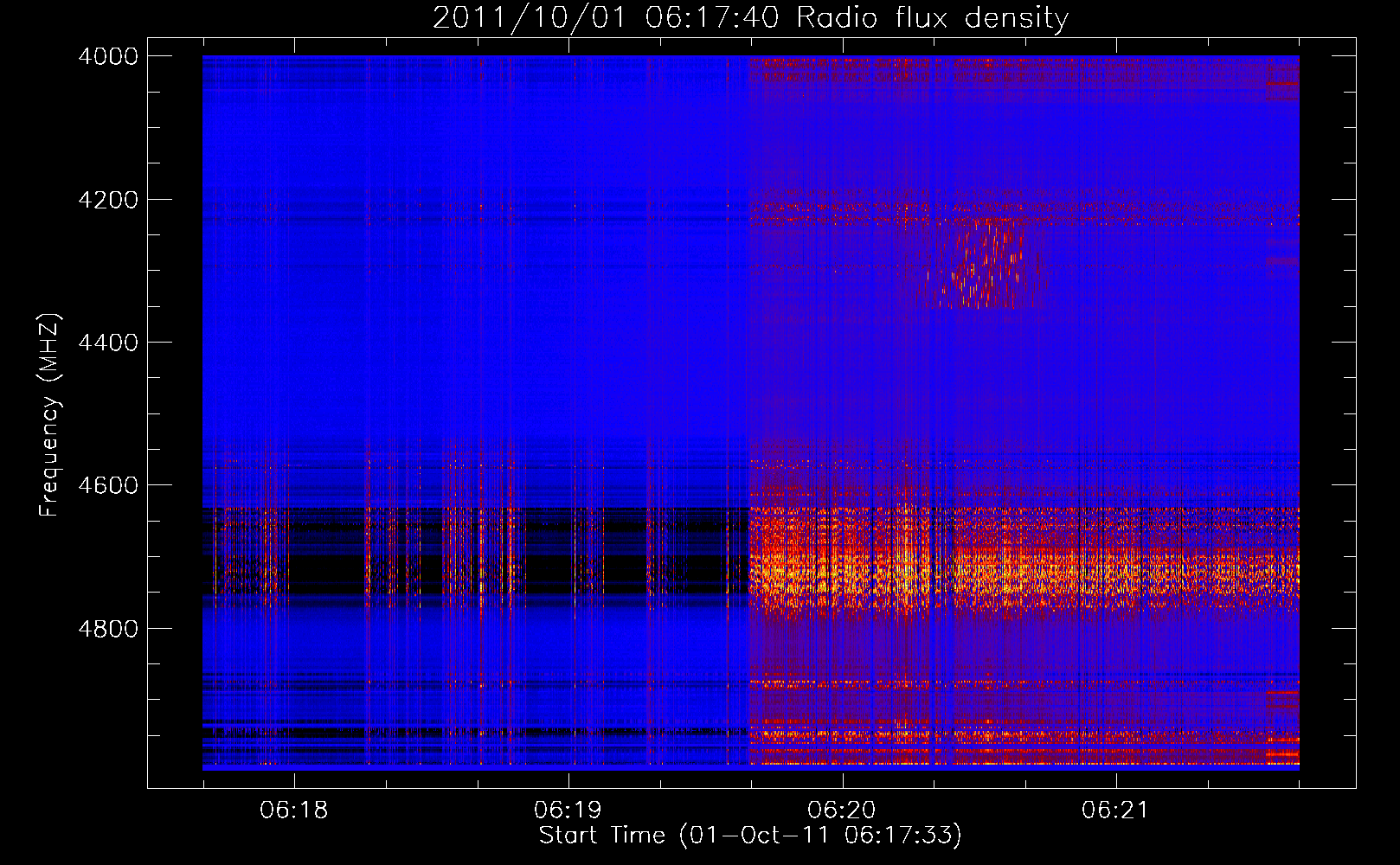Click the "Start Time (01-Oct-11 06:17:33)" label

750,836
